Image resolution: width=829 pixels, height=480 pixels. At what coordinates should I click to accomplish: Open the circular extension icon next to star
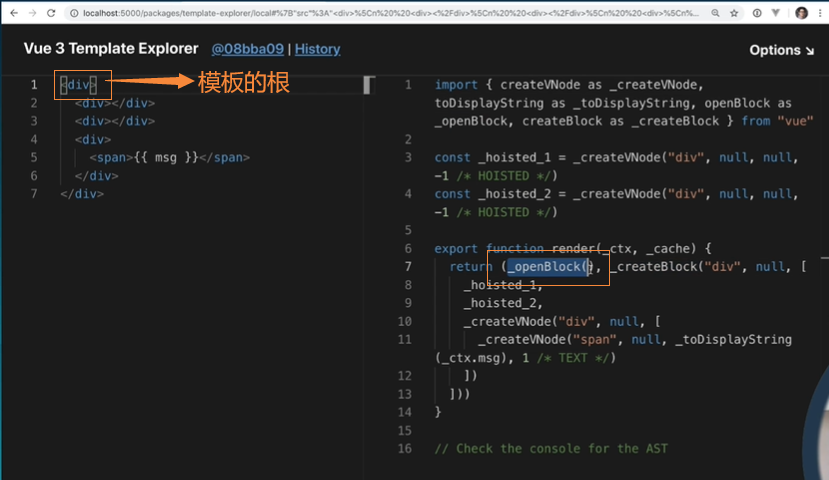point(757,13)
